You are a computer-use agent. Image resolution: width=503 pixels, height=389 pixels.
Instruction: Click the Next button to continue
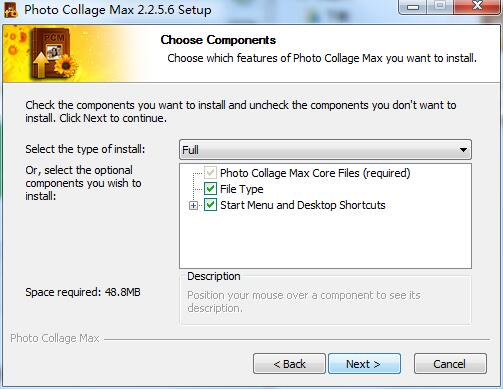[x=364, y=364]
